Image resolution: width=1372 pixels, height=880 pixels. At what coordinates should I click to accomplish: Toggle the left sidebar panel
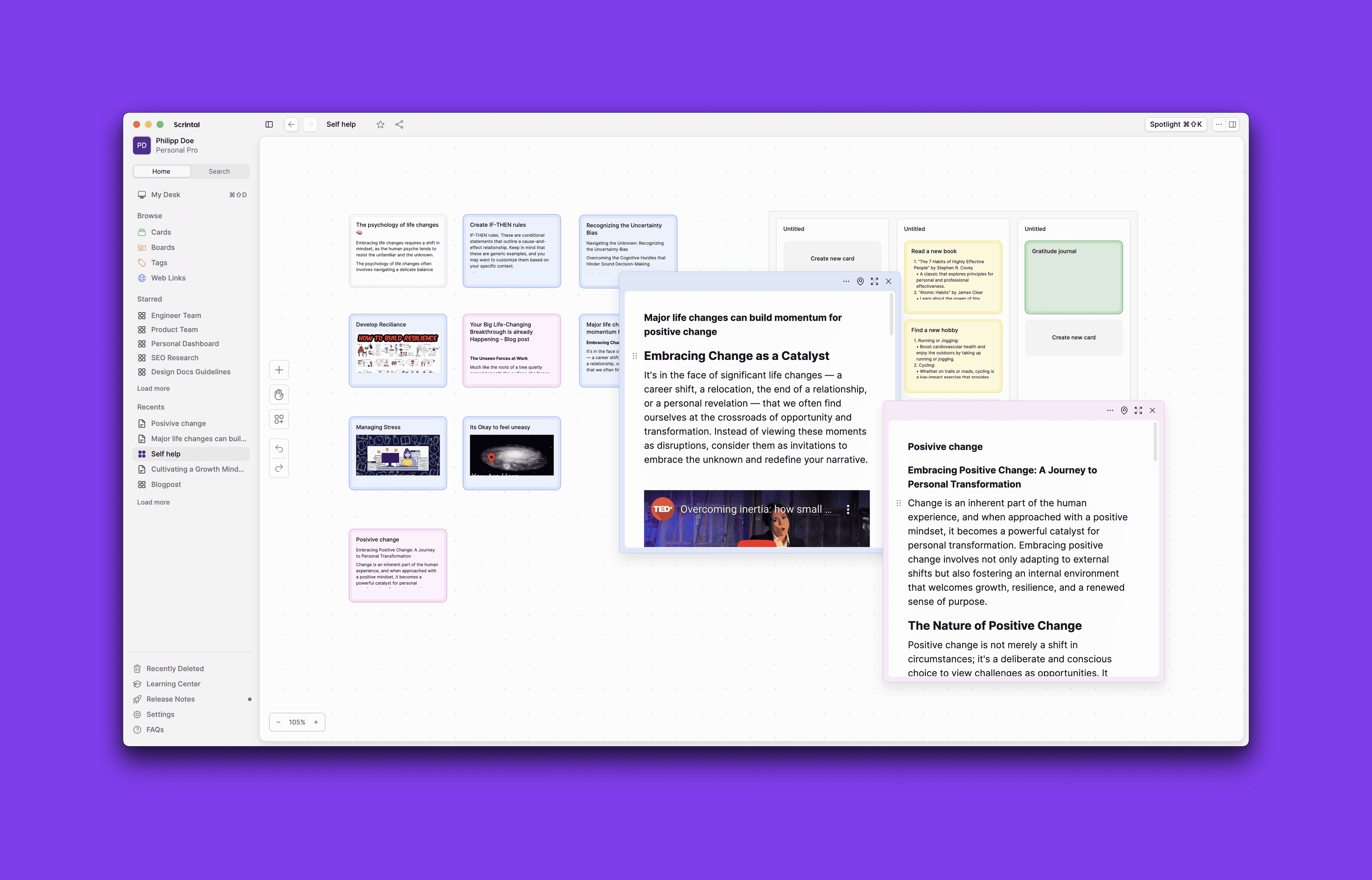click(269, 125)
